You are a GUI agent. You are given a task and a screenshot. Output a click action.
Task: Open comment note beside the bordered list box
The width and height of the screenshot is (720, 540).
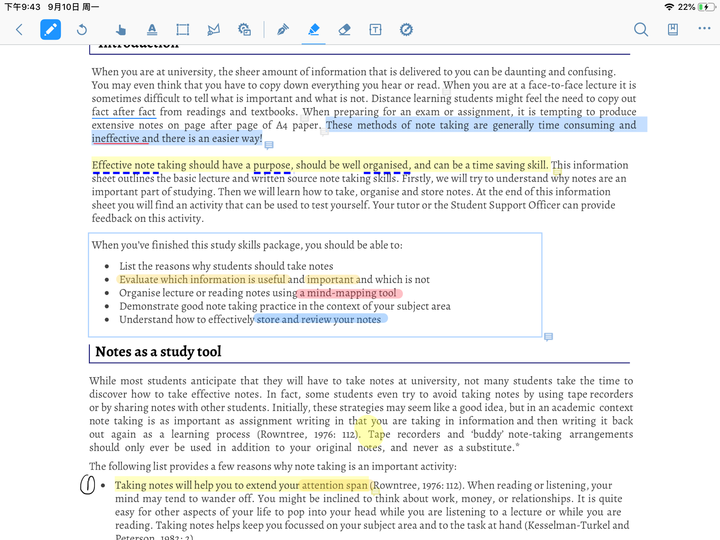(548, 337)
